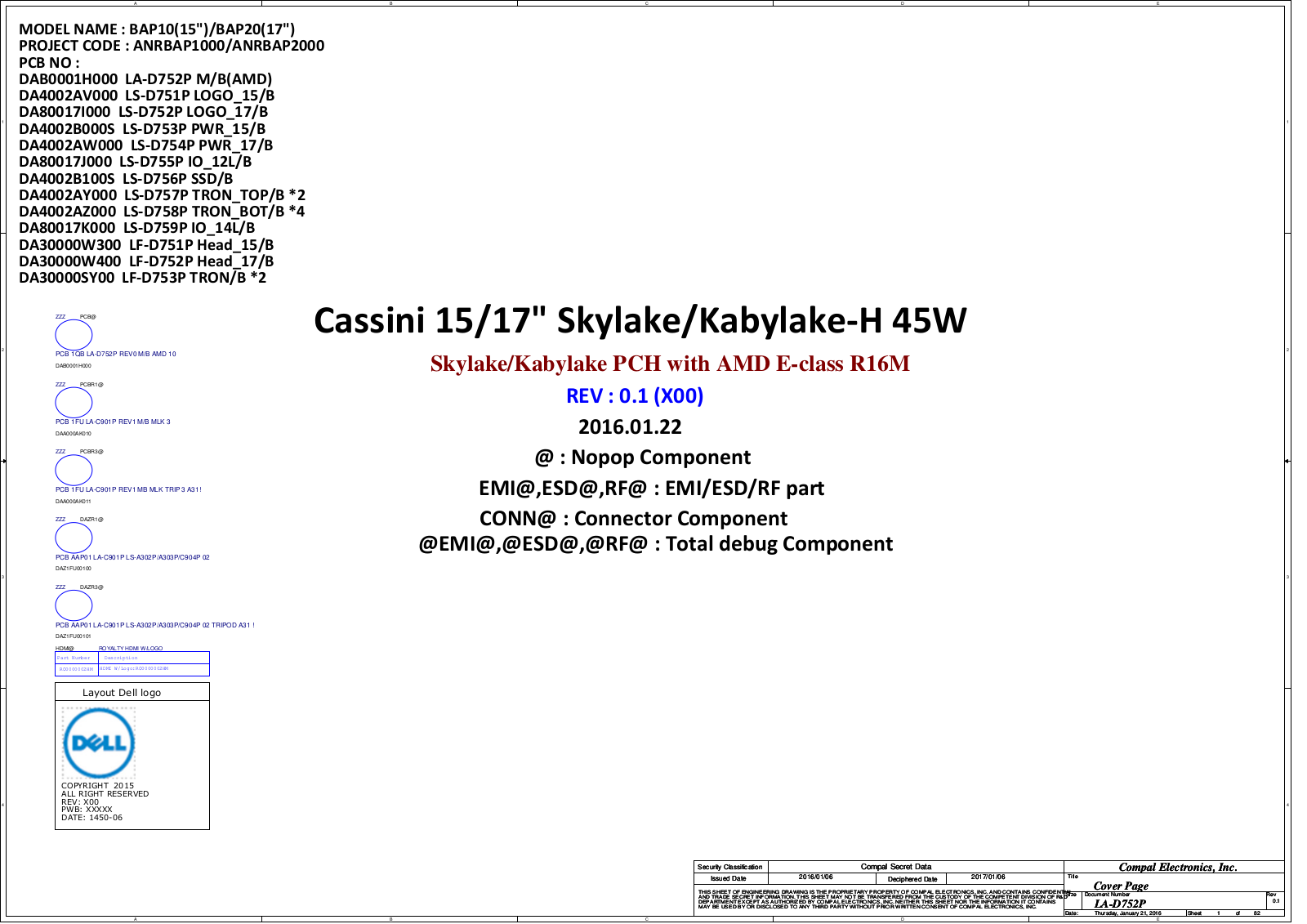
Task: Select line 'DA4002B100S LS-D756P SSD/B'
Action: tap(126, 179)
